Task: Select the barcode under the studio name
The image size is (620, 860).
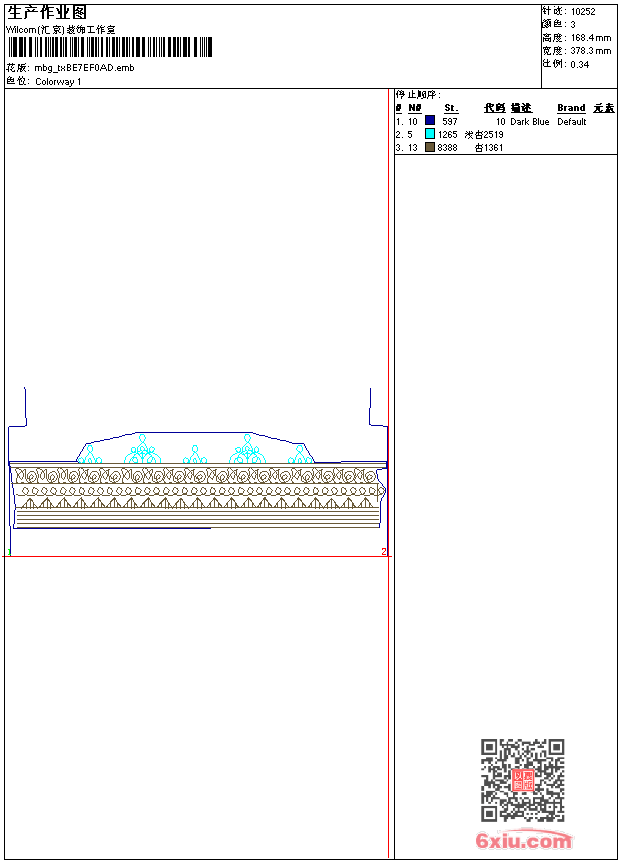Action: pos(110,47)
